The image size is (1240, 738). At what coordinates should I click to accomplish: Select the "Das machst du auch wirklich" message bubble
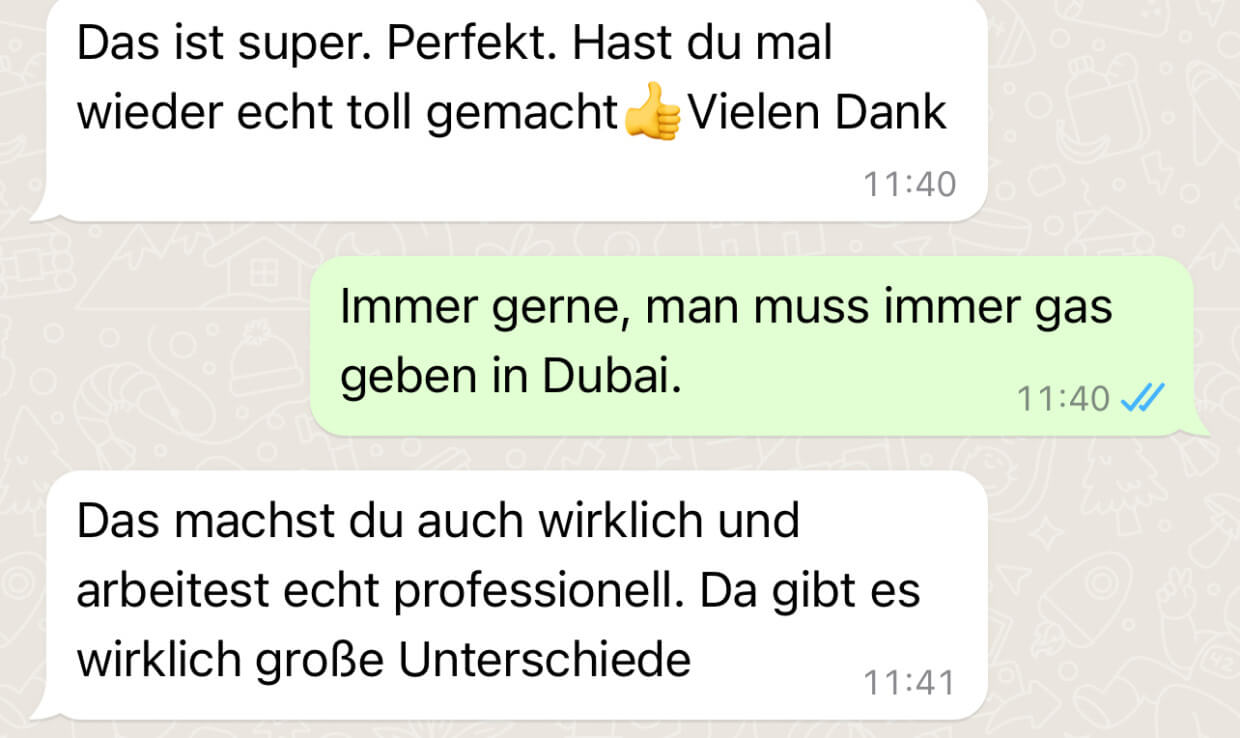pyautogui.click(x=510, y=595)
